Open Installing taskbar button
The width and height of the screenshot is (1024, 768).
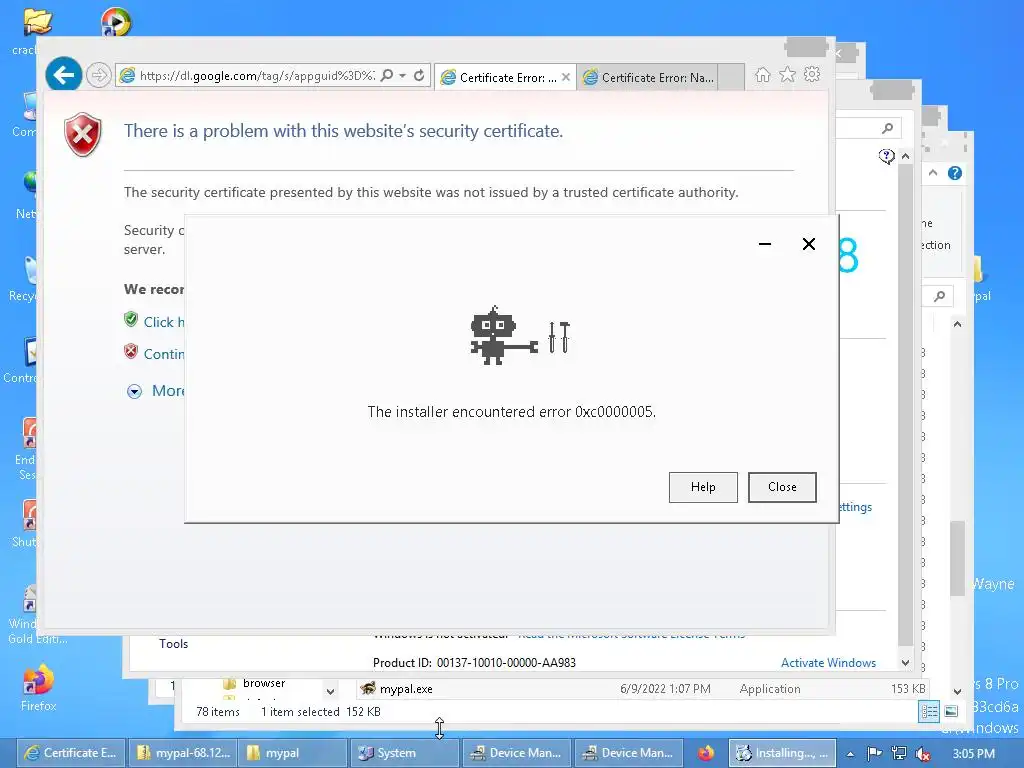(x=782, y=753)
